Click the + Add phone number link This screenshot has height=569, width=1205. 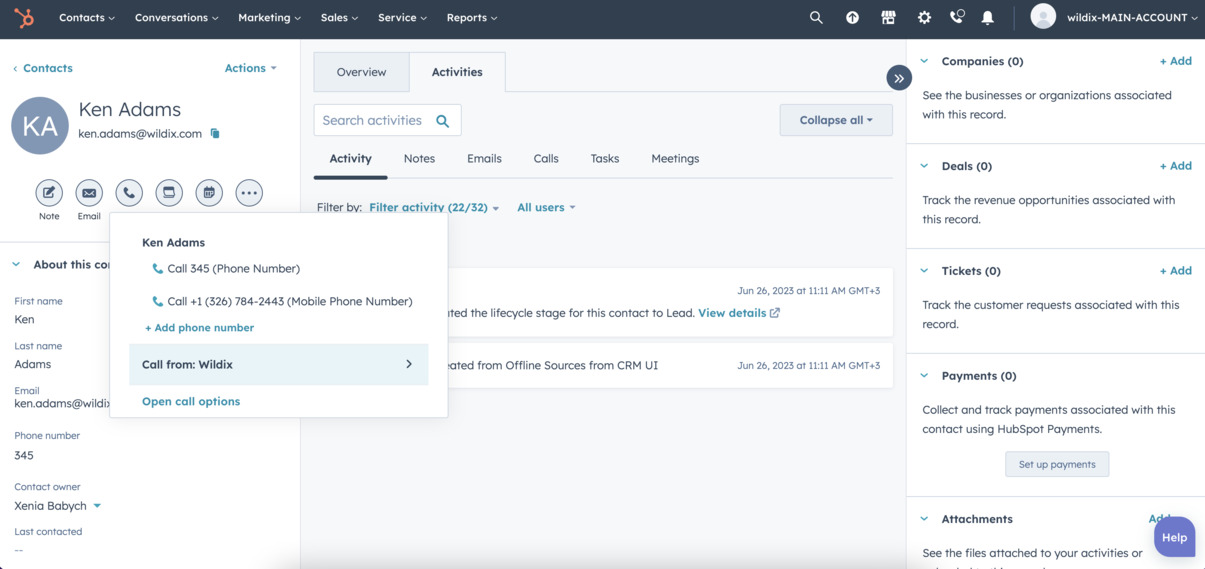[x=199, y=328]
